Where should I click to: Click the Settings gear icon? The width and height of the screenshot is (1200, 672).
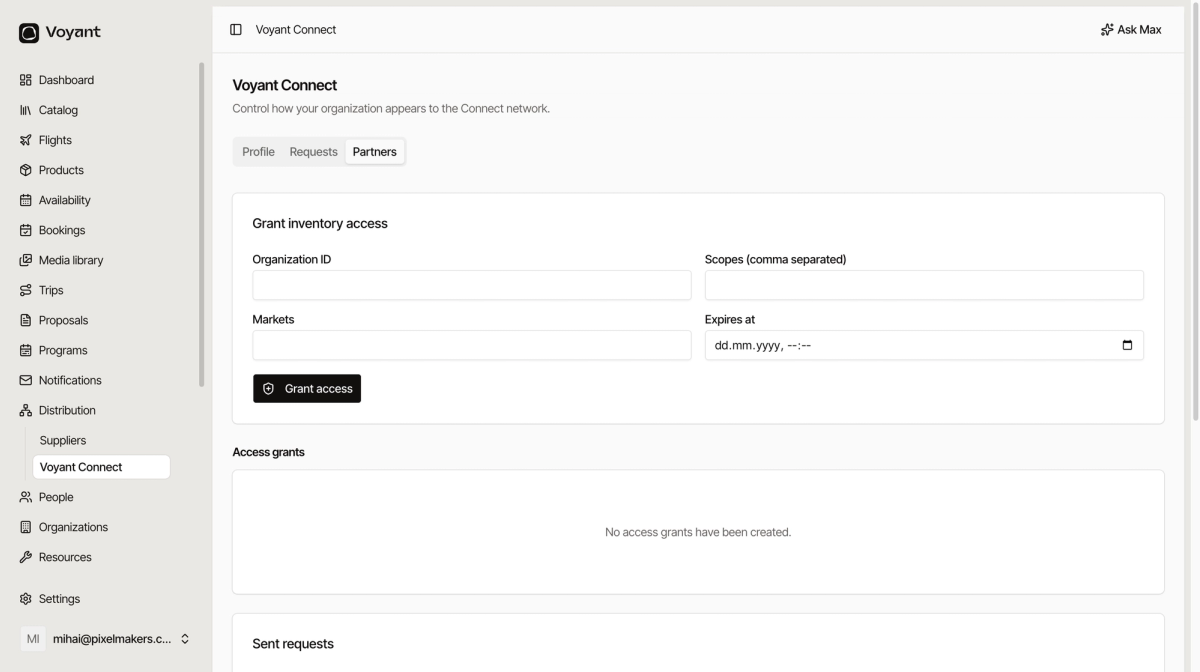(x=26, y=599)
